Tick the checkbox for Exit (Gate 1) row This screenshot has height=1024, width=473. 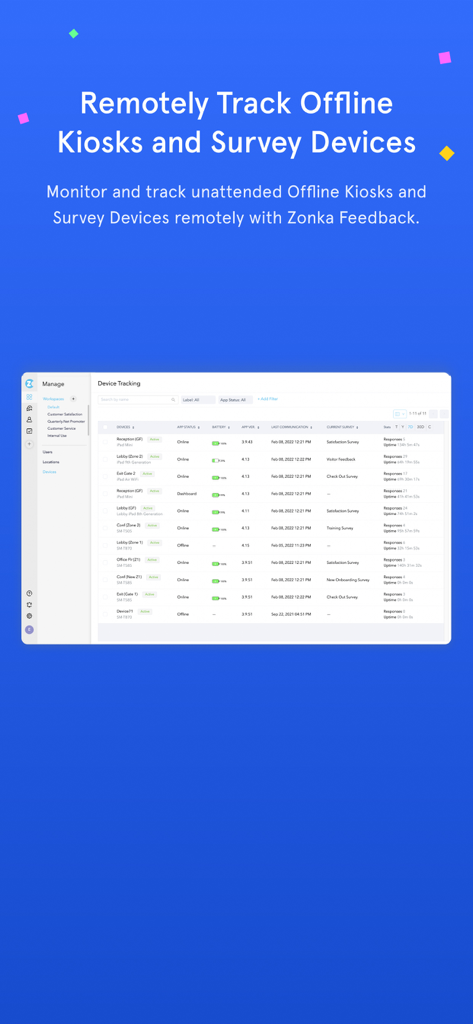(106, 597)
